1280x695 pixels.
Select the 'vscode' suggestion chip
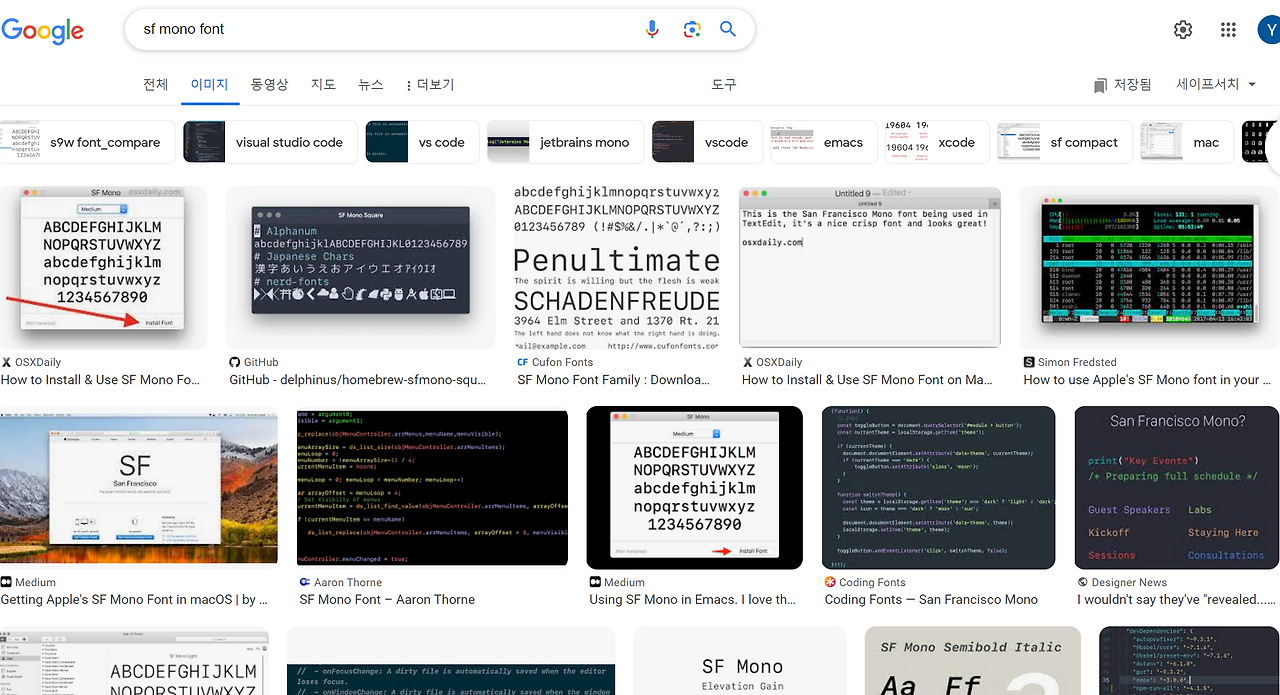pos(706,142)
